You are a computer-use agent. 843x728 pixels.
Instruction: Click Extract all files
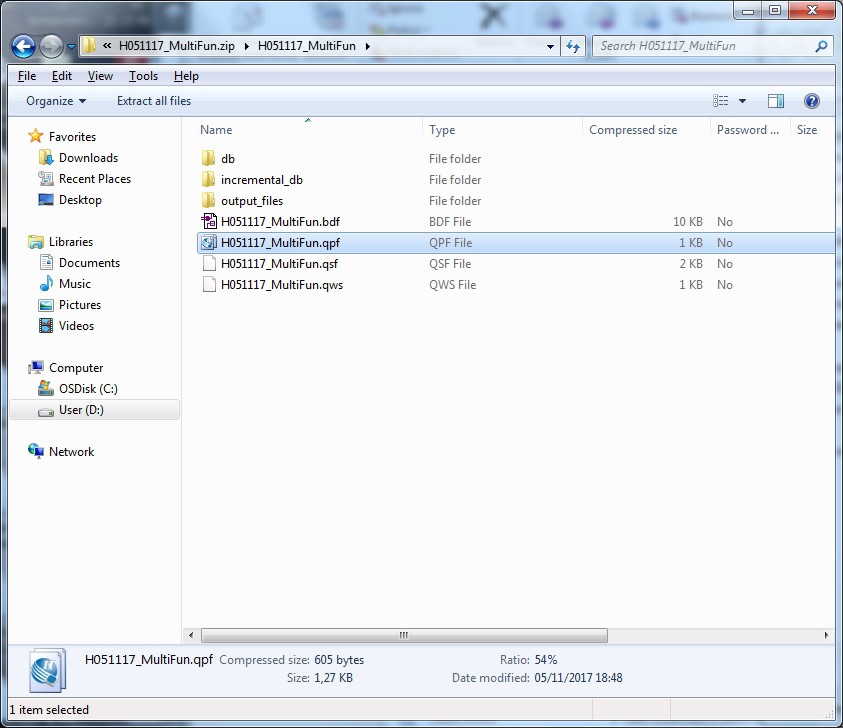tap(154, 101)
